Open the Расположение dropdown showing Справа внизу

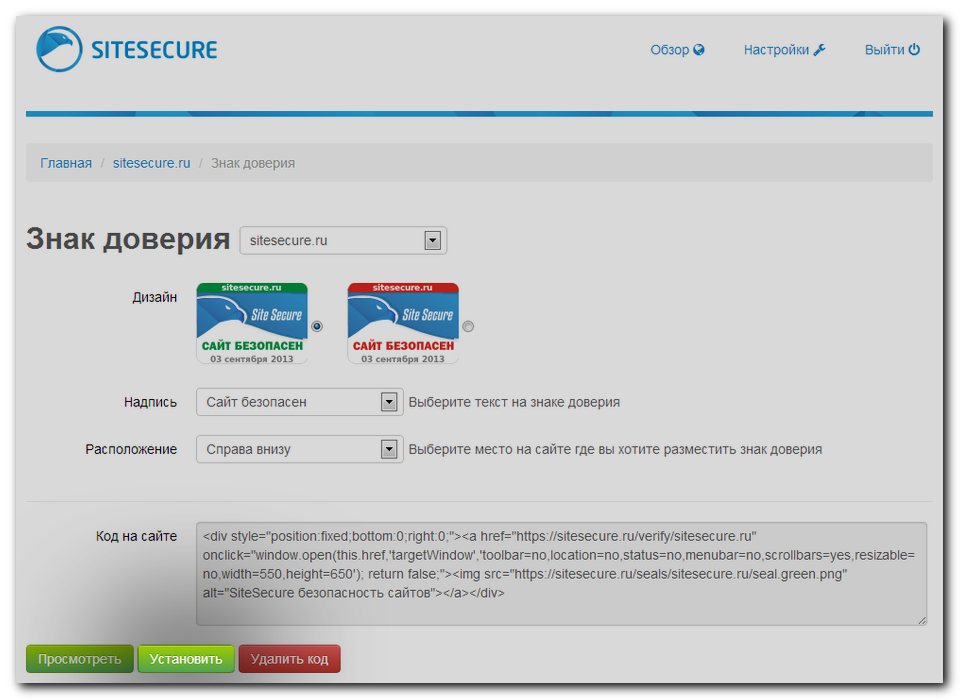(299, 449)
